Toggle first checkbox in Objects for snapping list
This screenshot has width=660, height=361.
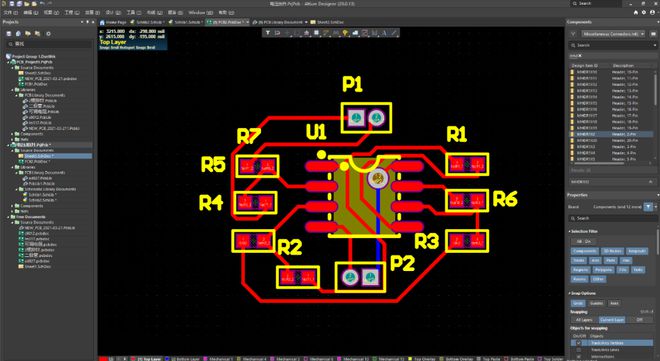pyautogui.click(x=578, y=343)
